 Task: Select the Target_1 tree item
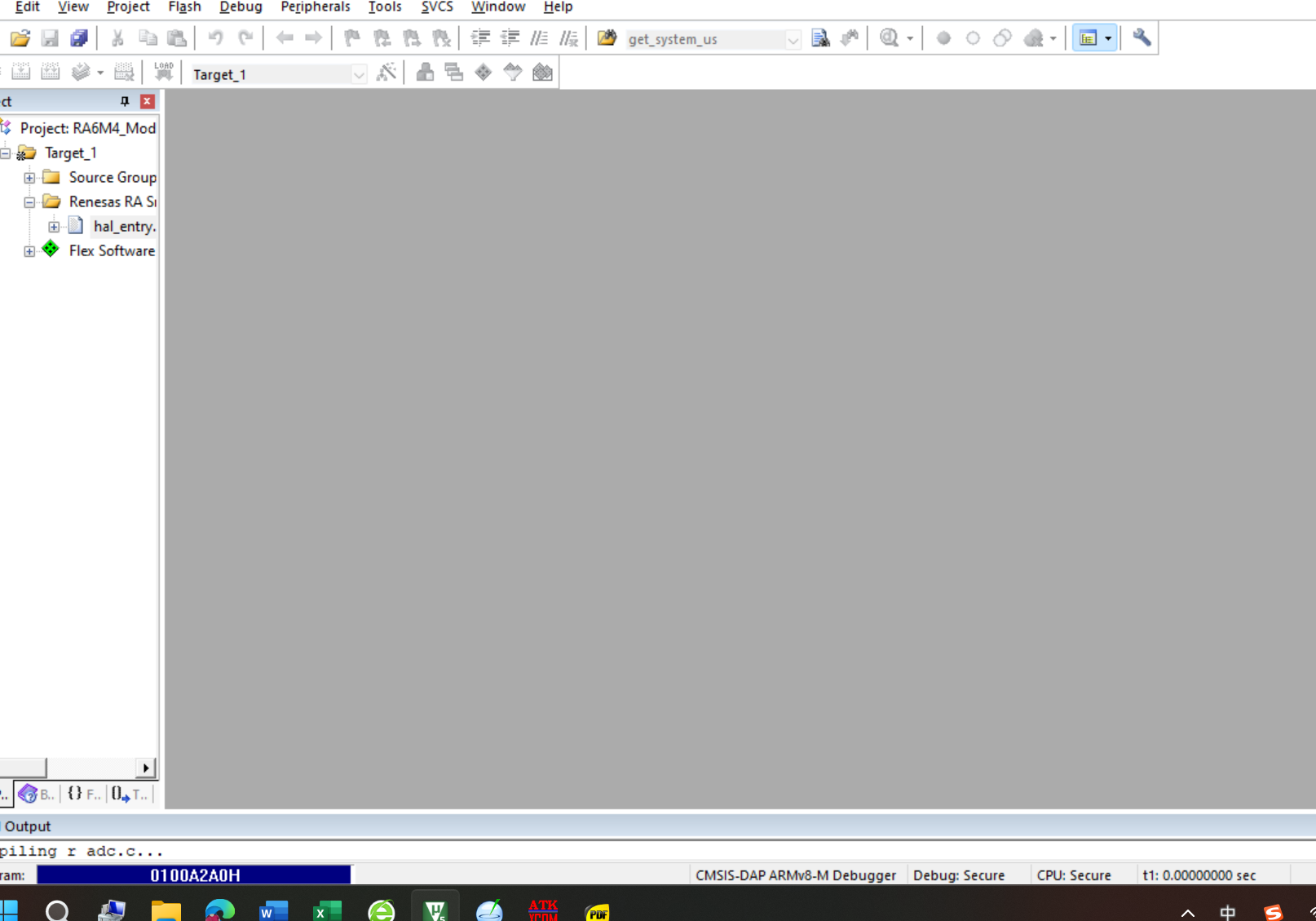[71, 153]
